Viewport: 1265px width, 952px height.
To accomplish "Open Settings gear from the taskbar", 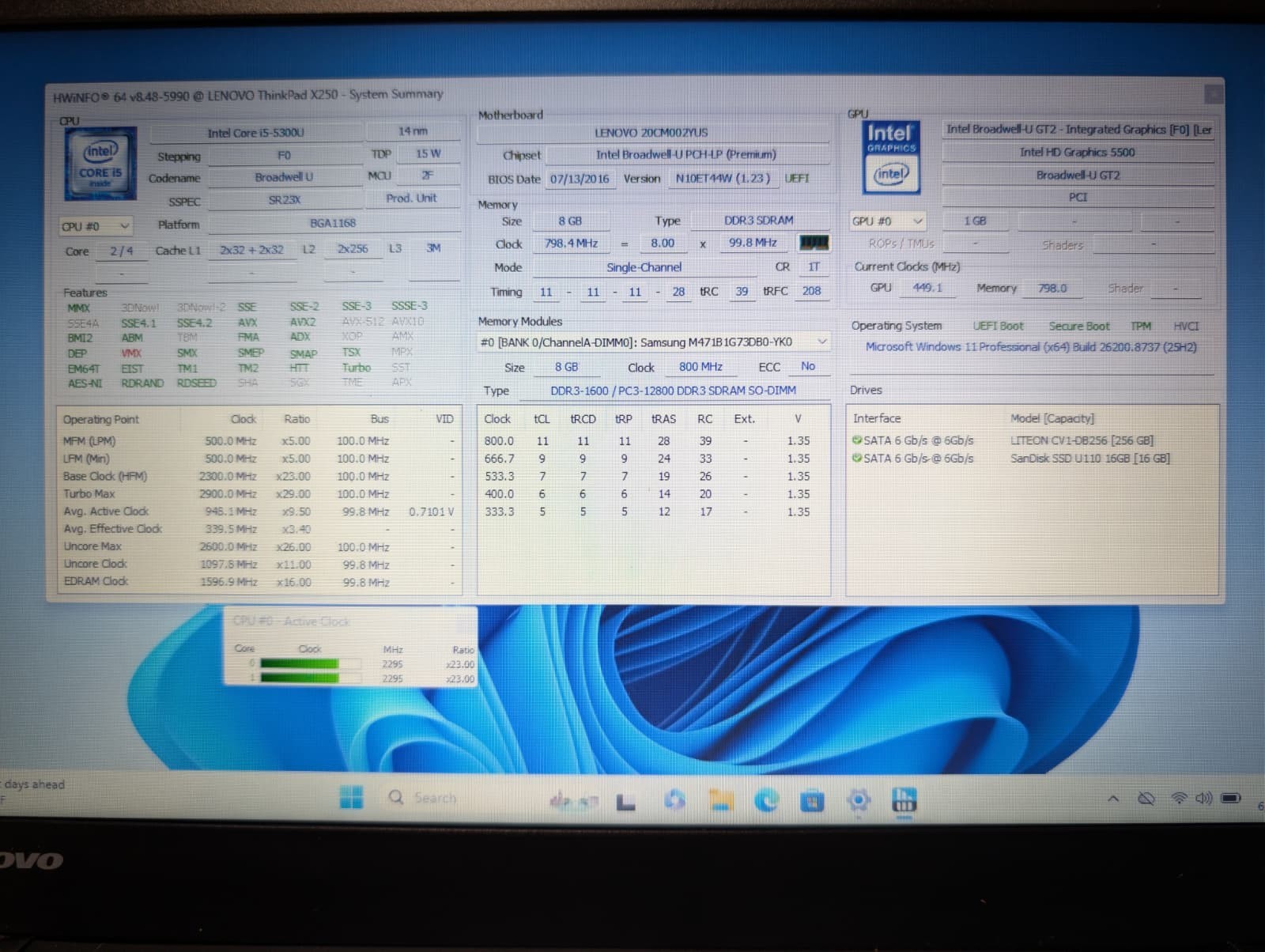I will [859, 800].
